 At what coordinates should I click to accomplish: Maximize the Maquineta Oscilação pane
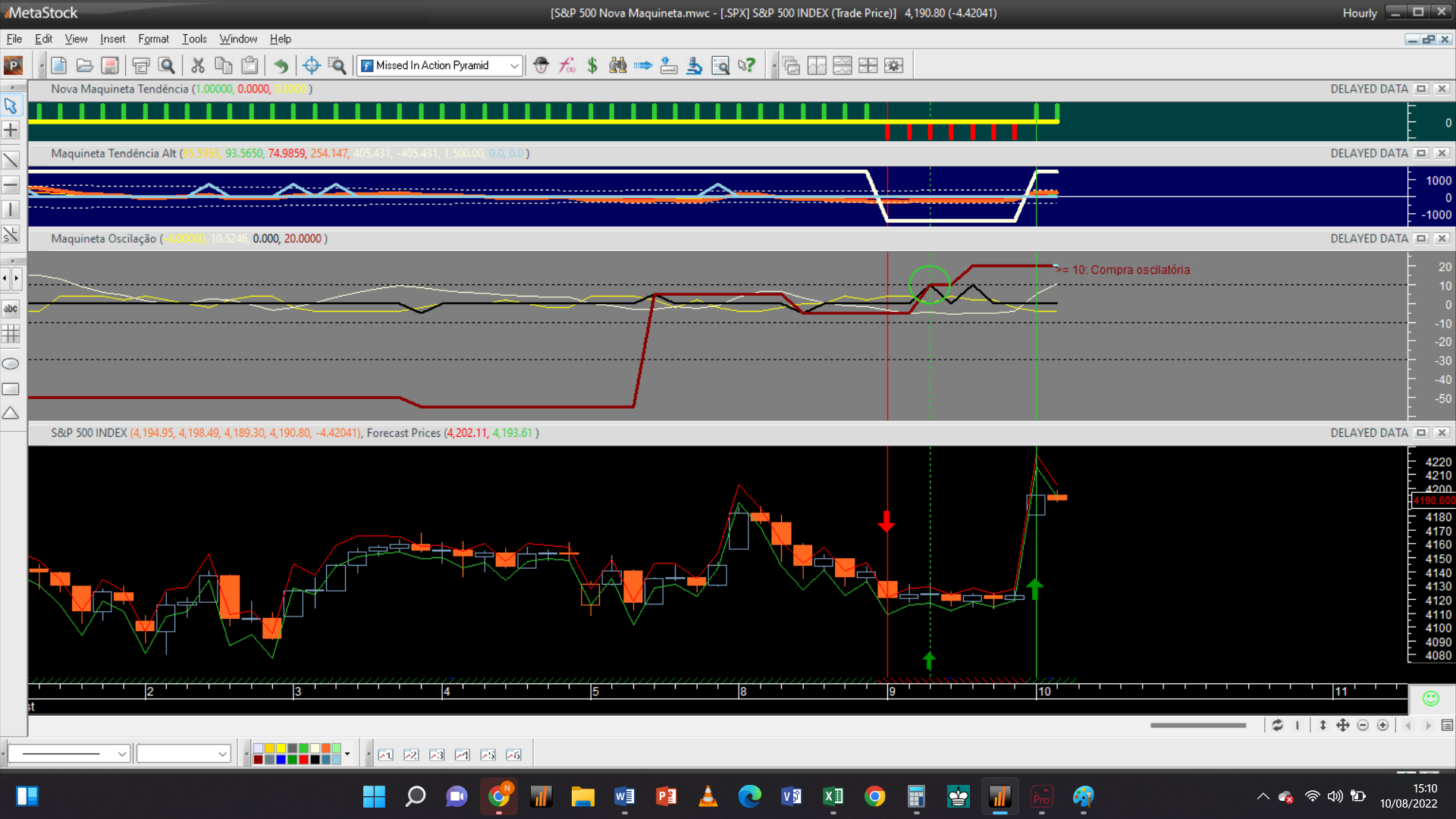pos(1422,239)
